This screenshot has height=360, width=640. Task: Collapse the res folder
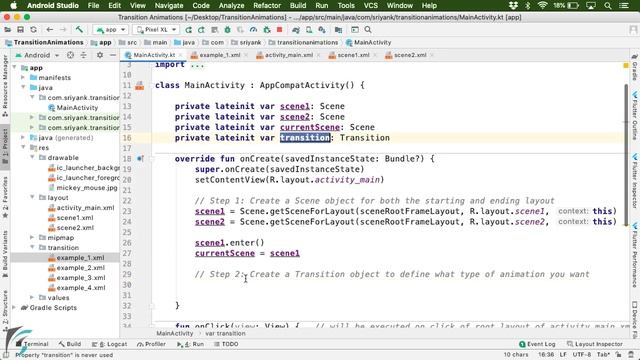pos(23,147)
